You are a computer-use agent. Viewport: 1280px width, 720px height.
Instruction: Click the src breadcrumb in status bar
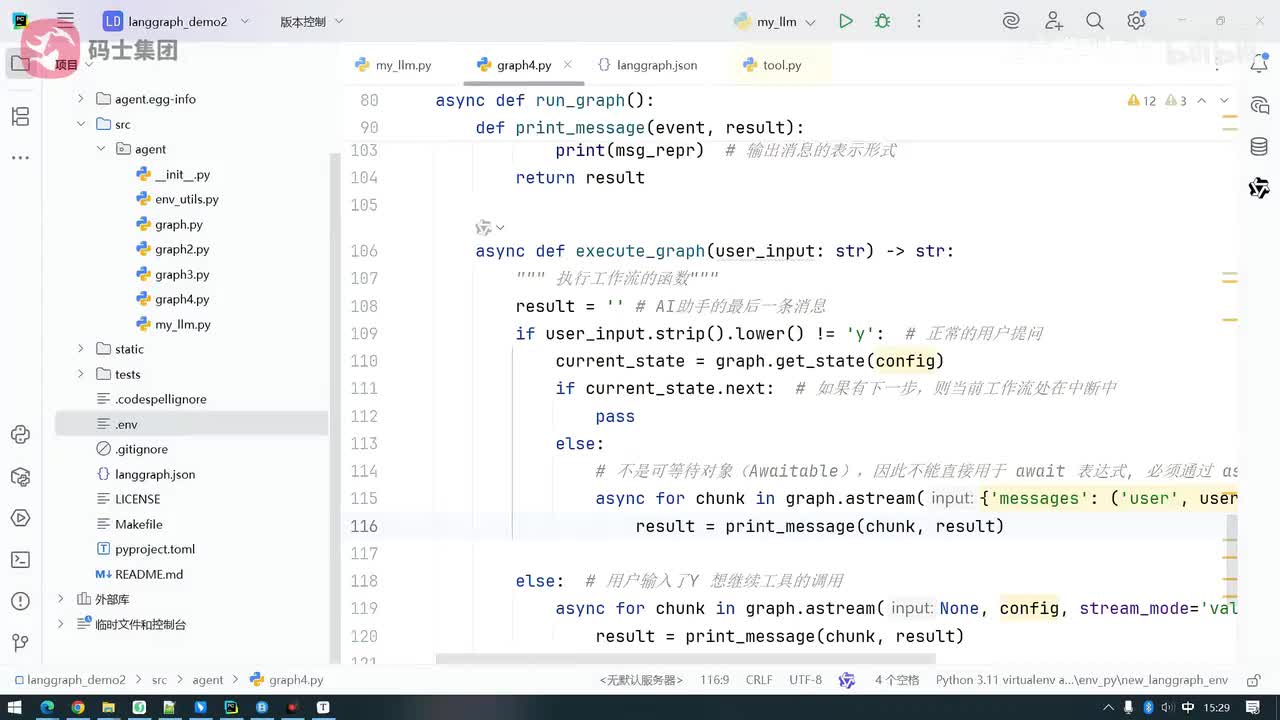(x=159, y=680)
